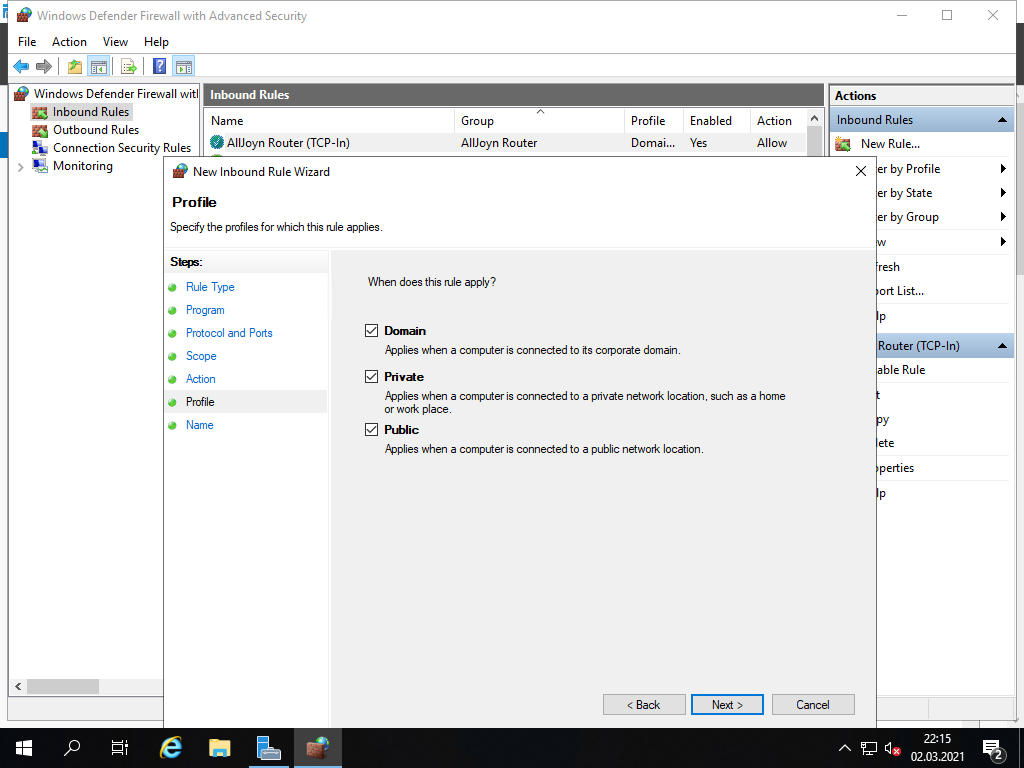Collapse the Router (TCP-In) actions section

point(1002,346)
